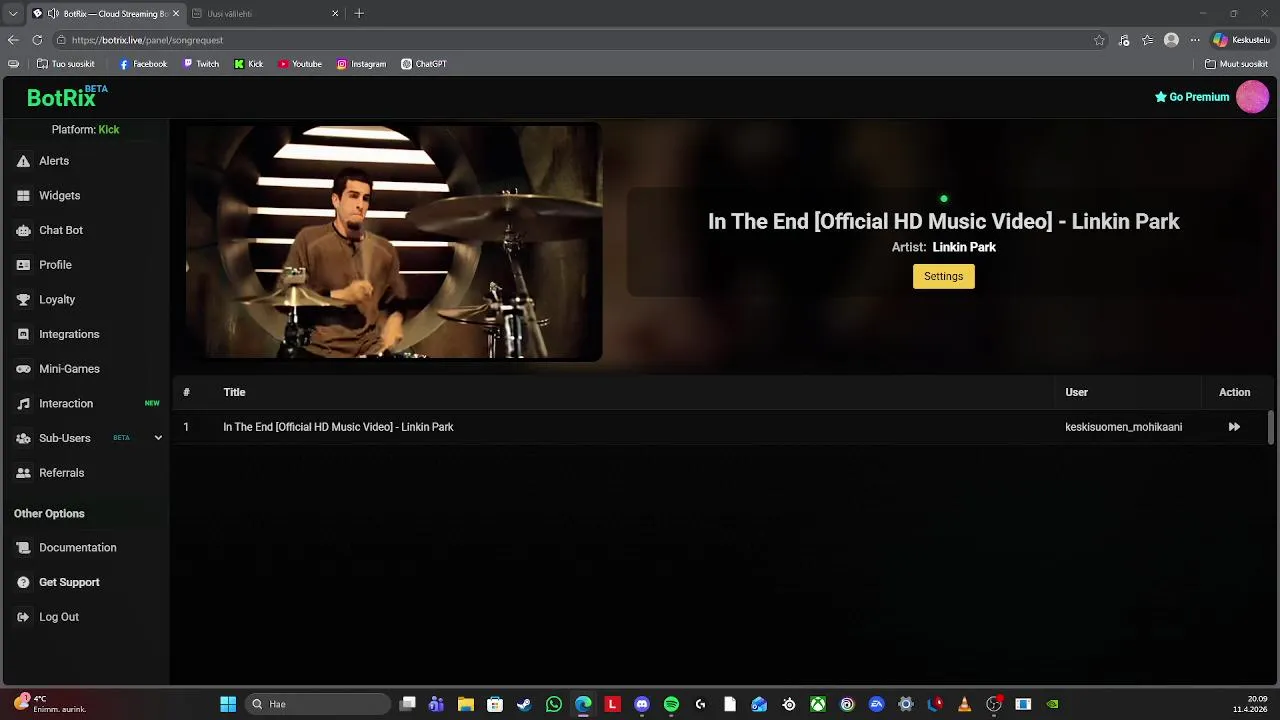The height and width of the screenshot is (720, 1280).
Task: Open browser favorites list icon
Action: [1147, 40]
